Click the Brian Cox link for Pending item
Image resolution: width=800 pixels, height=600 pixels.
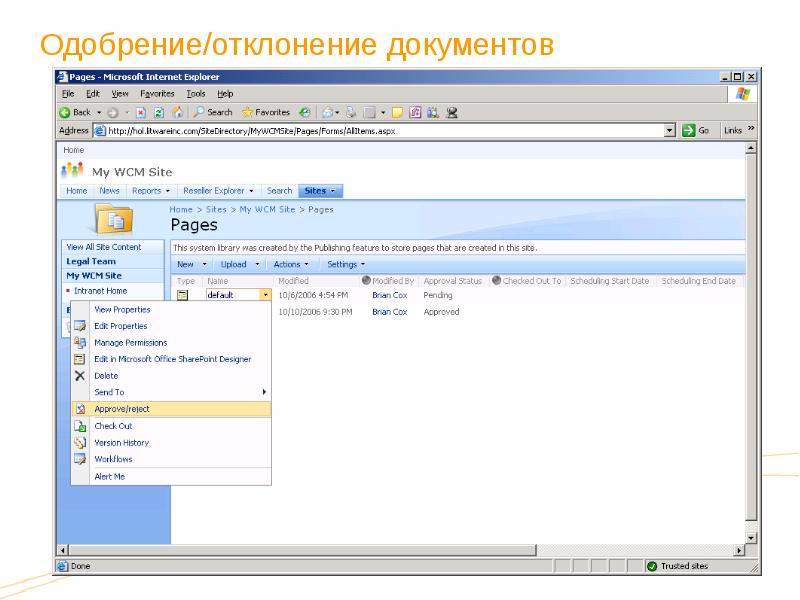389,296
